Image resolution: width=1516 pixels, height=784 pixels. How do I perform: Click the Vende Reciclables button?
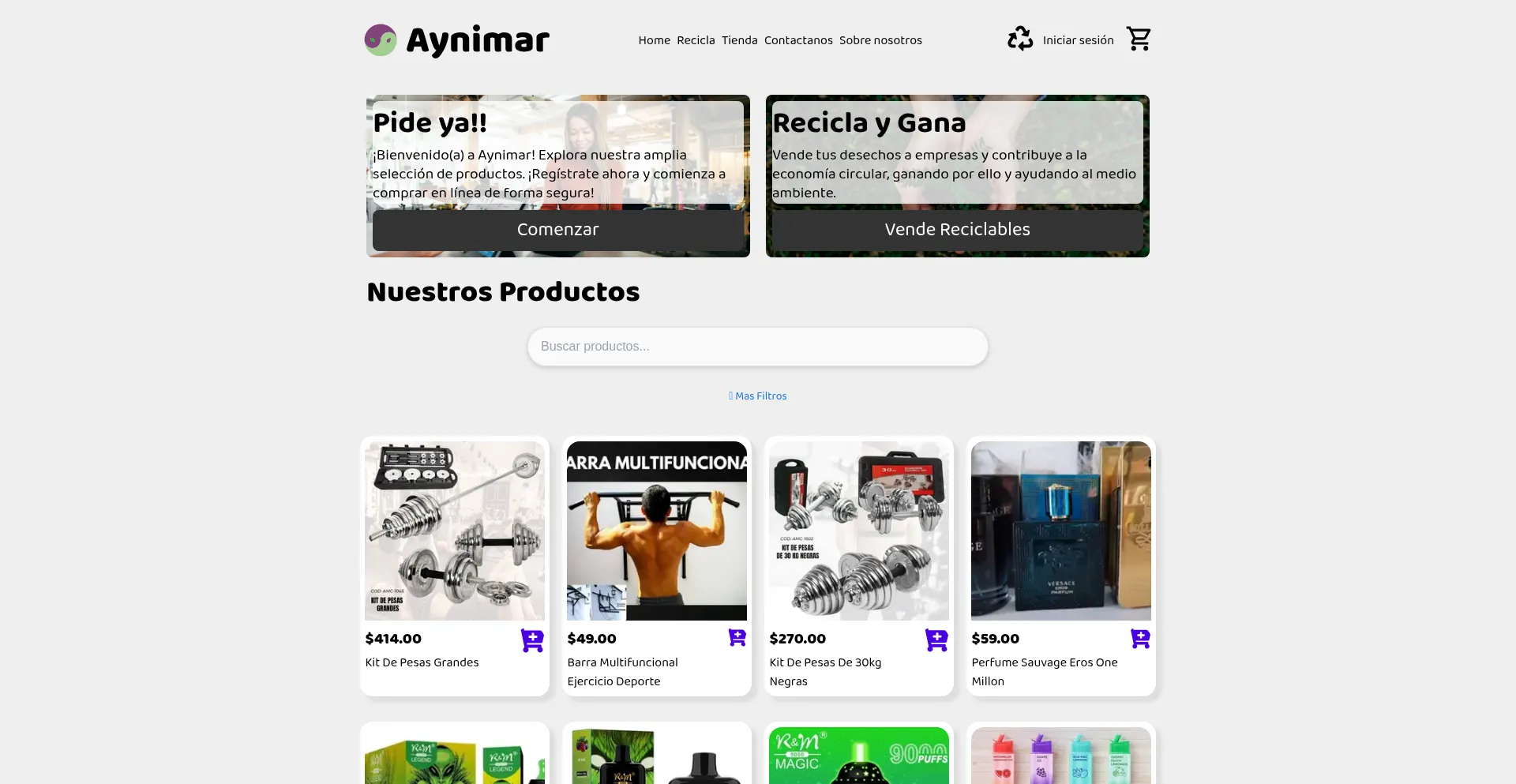958,230
